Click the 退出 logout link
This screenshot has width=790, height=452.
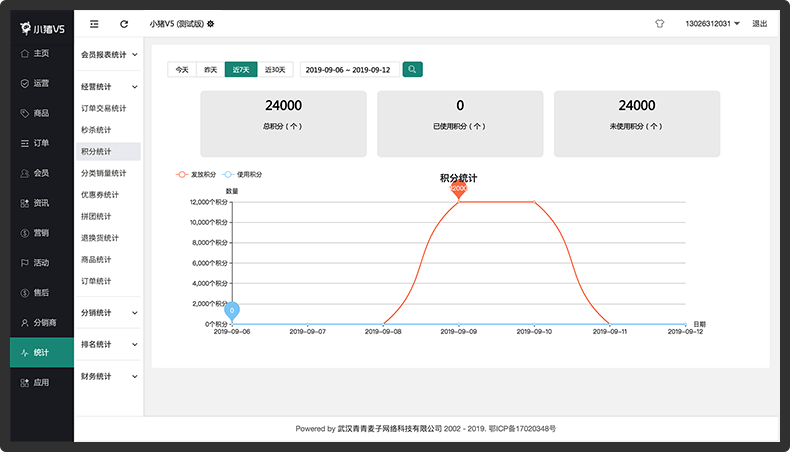[x=759, y=24]
